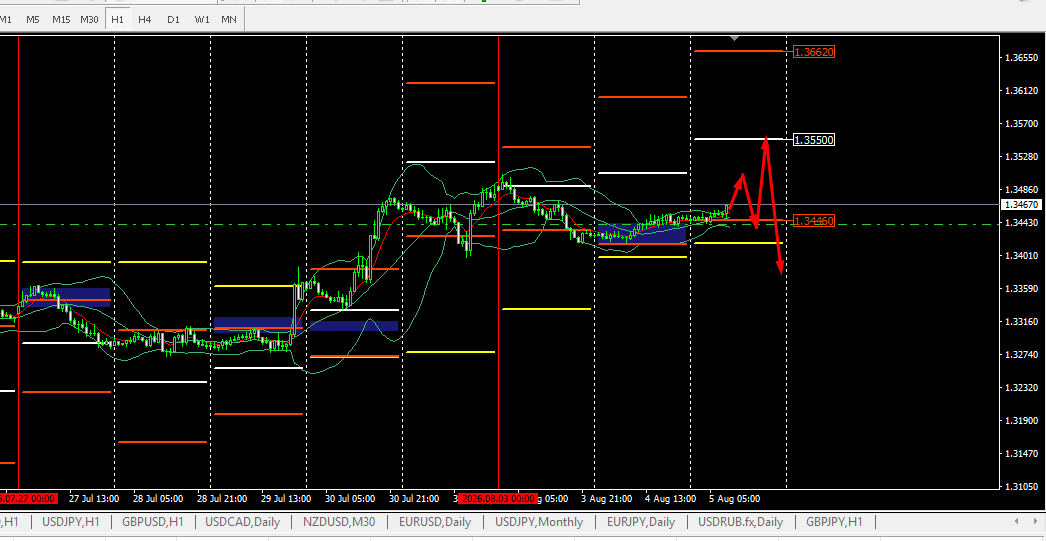Switch to GBPJPY,H1 chart tab
This screenshot has height=541, width=1046.
[834, 522]
